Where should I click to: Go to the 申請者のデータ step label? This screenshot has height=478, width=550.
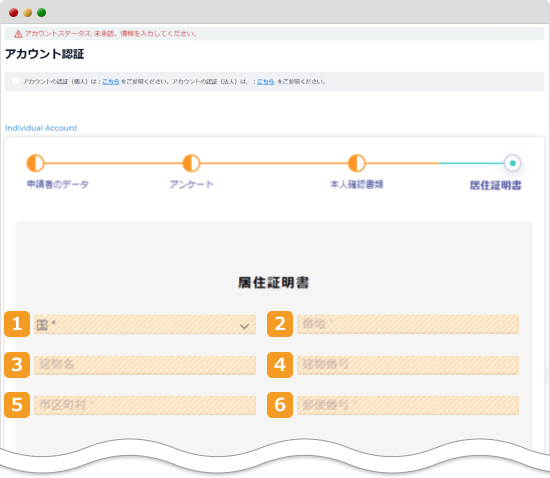tap(58, 184)
